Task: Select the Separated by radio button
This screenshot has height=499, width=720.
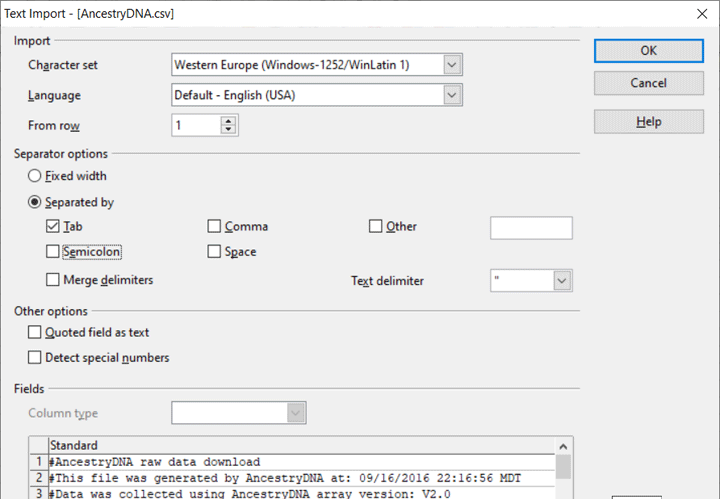Action: (34, 202)
